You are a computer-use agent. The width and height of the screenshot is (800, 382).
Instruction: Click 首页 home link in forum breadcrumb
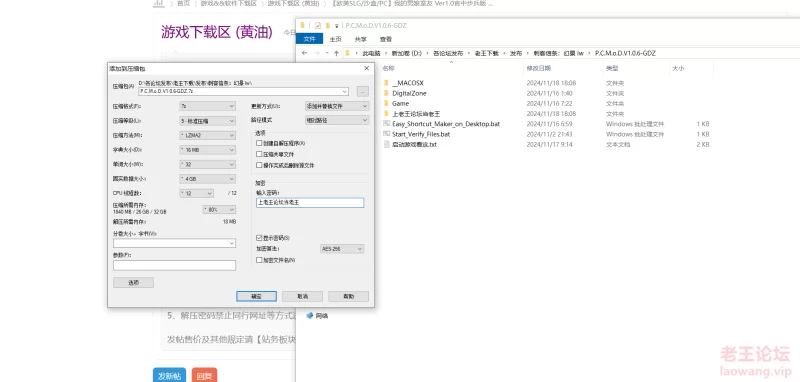click(183, 3)
